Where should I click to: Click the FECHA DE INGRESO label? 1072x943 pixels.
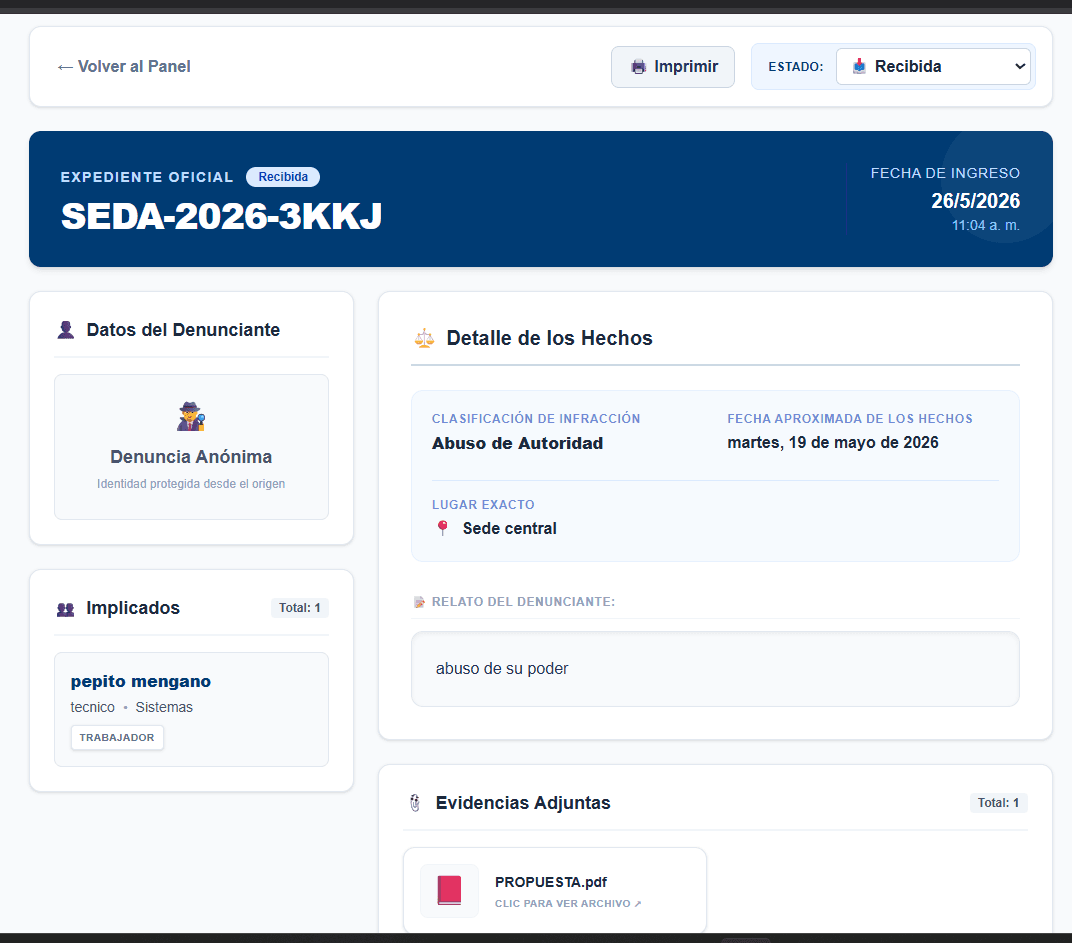[945, 173]
